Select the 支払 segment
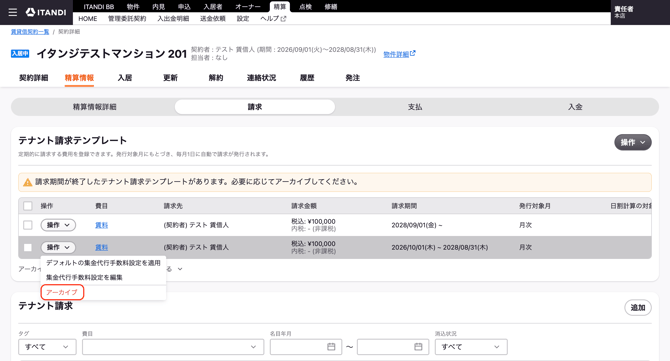This screenshot has height=361, width=670. click(415, 107)
